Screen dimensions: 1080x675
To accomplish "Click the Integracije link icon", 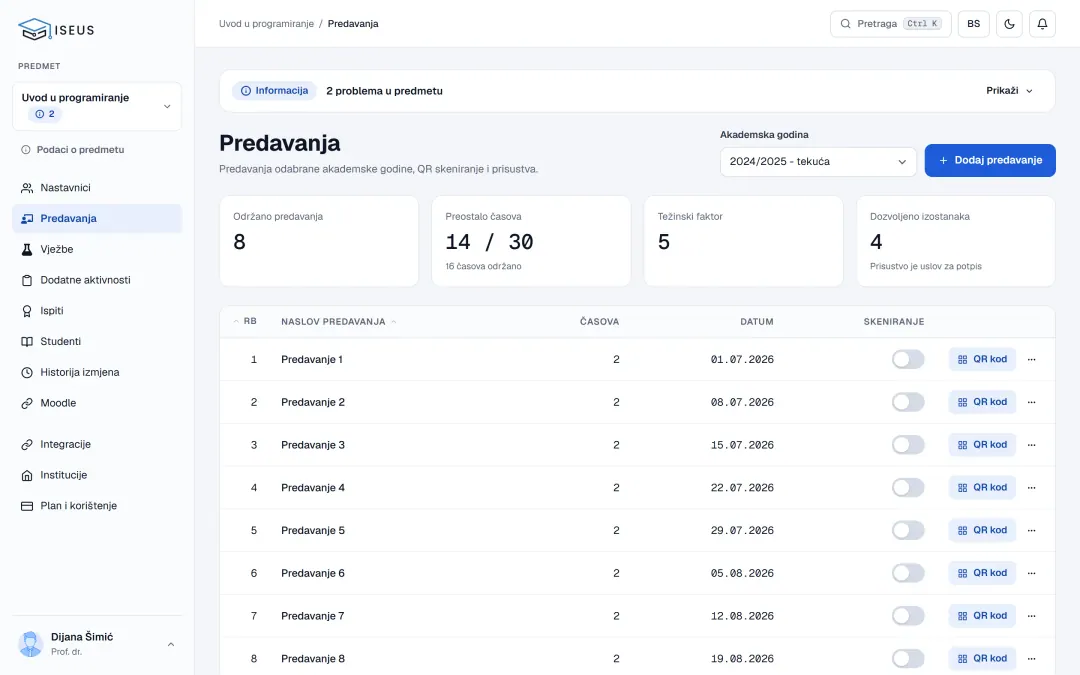I will 27,445.
